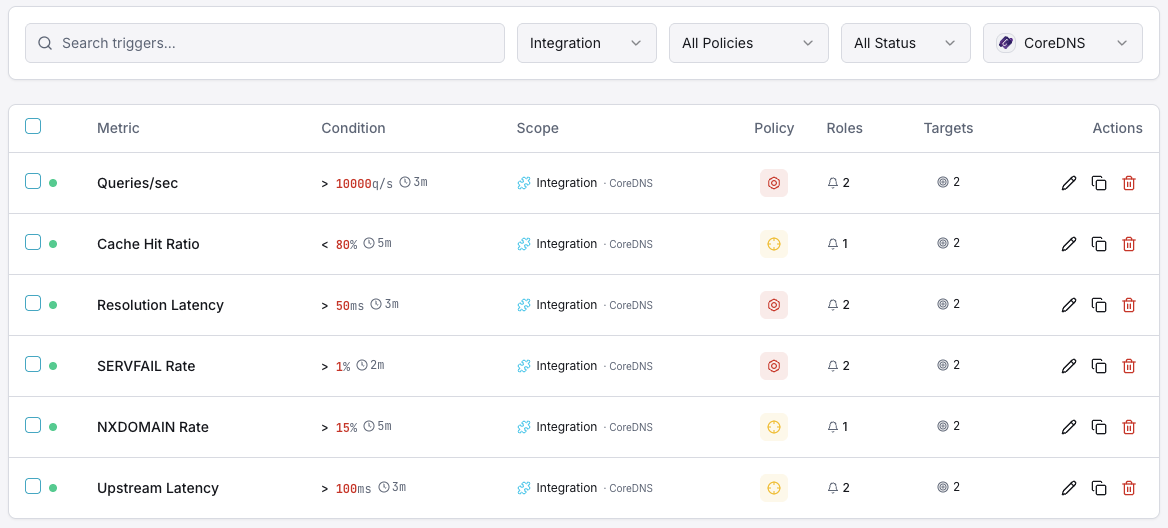
Task: Click the yellow policy icon for NXDOMAIN Rate
Action: (774, 427)
